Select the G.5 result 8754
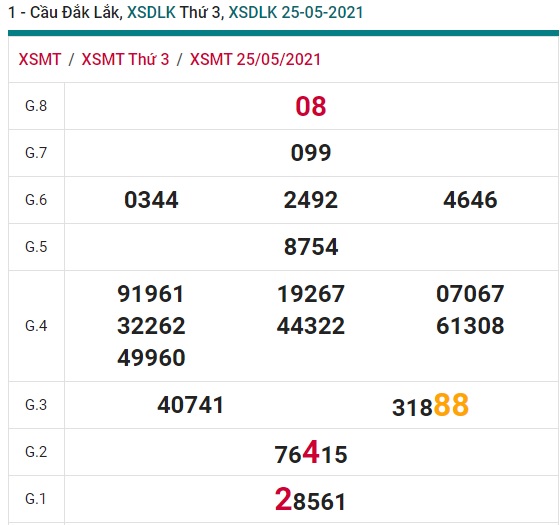Viewport: 560px width, 525px height. pyautogui.click(x=311, y=247)
